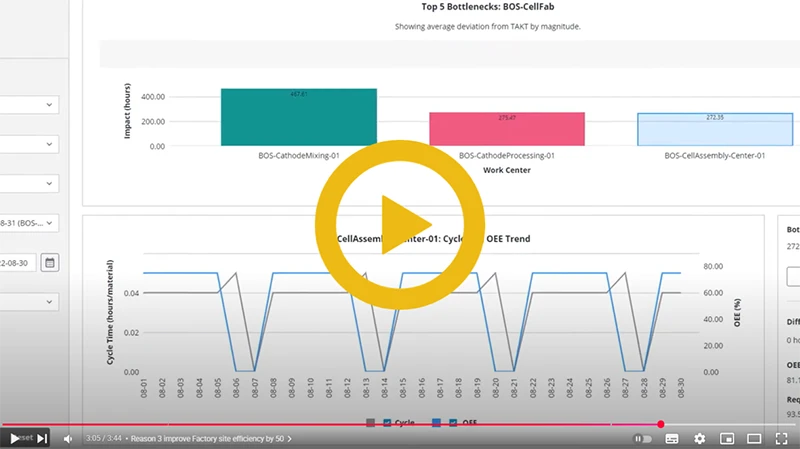Click the 'BOS-CathodeMixing-01' axis label
Viewport: 800px width, 449px height.
[x=299, y=156]
